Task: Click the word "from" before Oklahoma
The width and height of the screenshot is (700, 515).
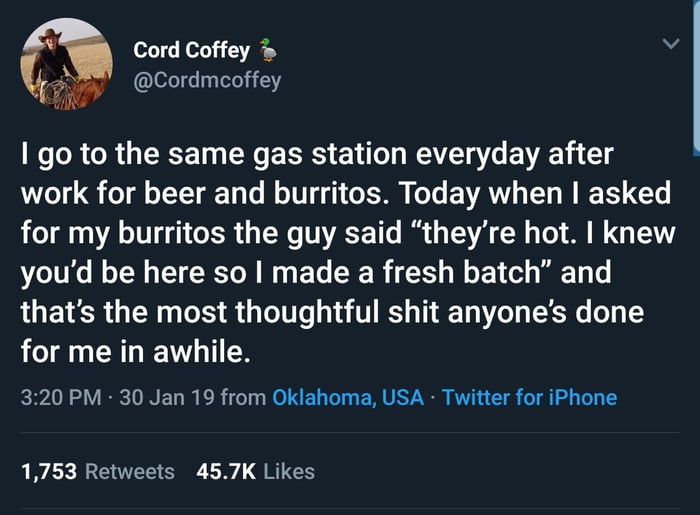Action: pyautogui.click(x=243, y=398)
